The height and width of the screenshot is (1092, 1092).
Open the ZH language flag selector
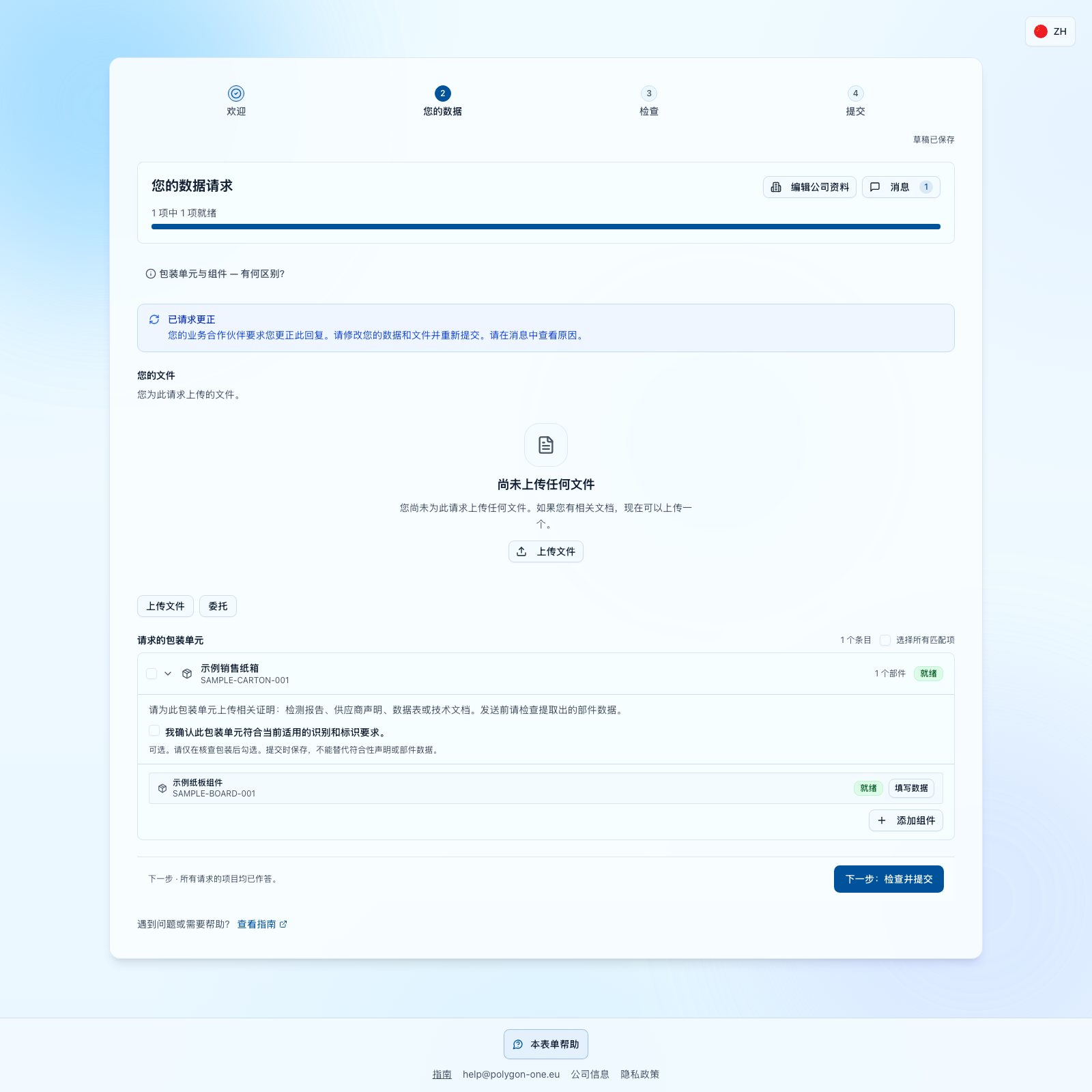click(x=1050, y=31)
